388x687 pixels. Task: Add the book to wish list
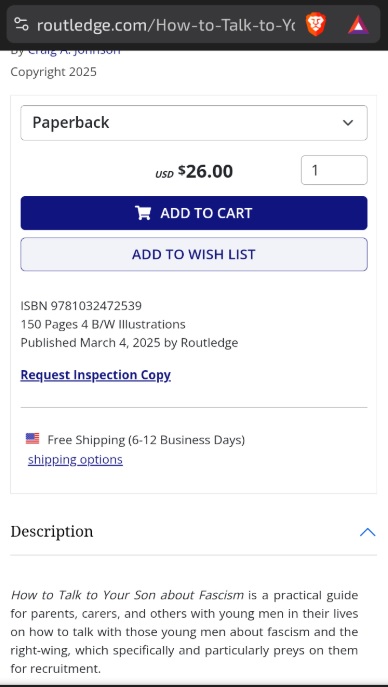tap(194, 254)
